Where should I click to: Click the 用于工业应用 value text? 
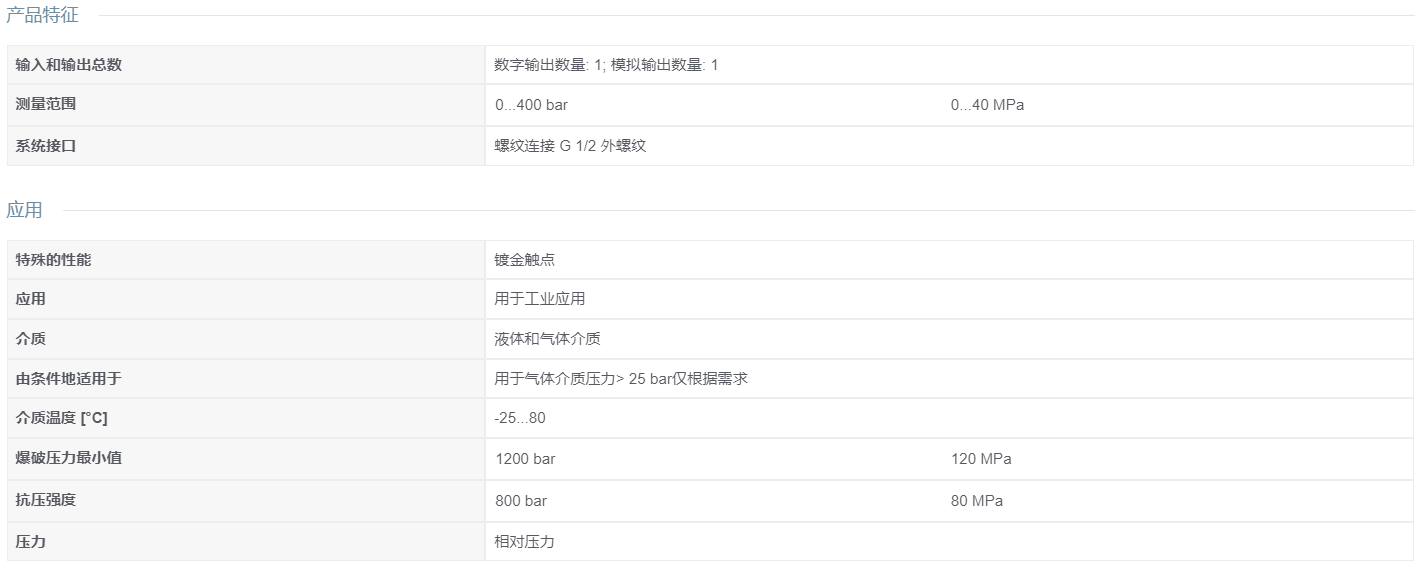click(540, 299)
